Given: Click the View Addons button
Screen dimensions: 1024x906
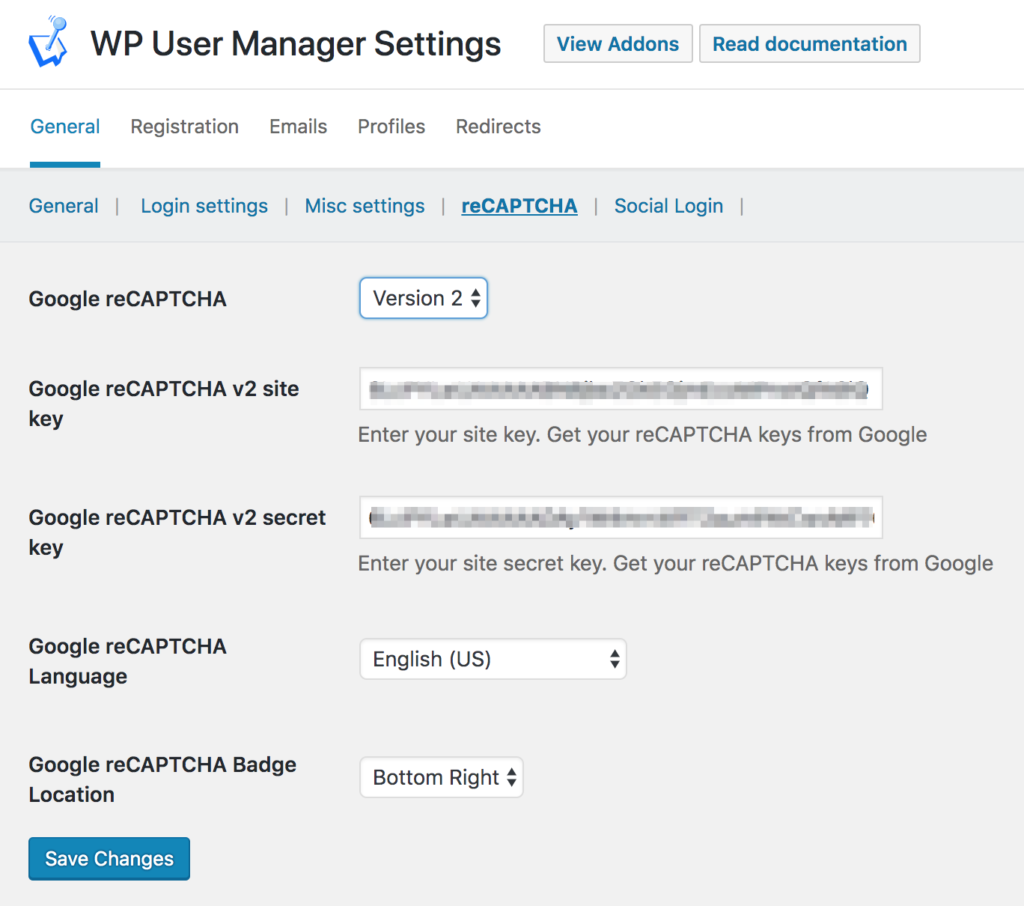Looking at the screenshot, I should pyautogui.click(x=617, y=43).
